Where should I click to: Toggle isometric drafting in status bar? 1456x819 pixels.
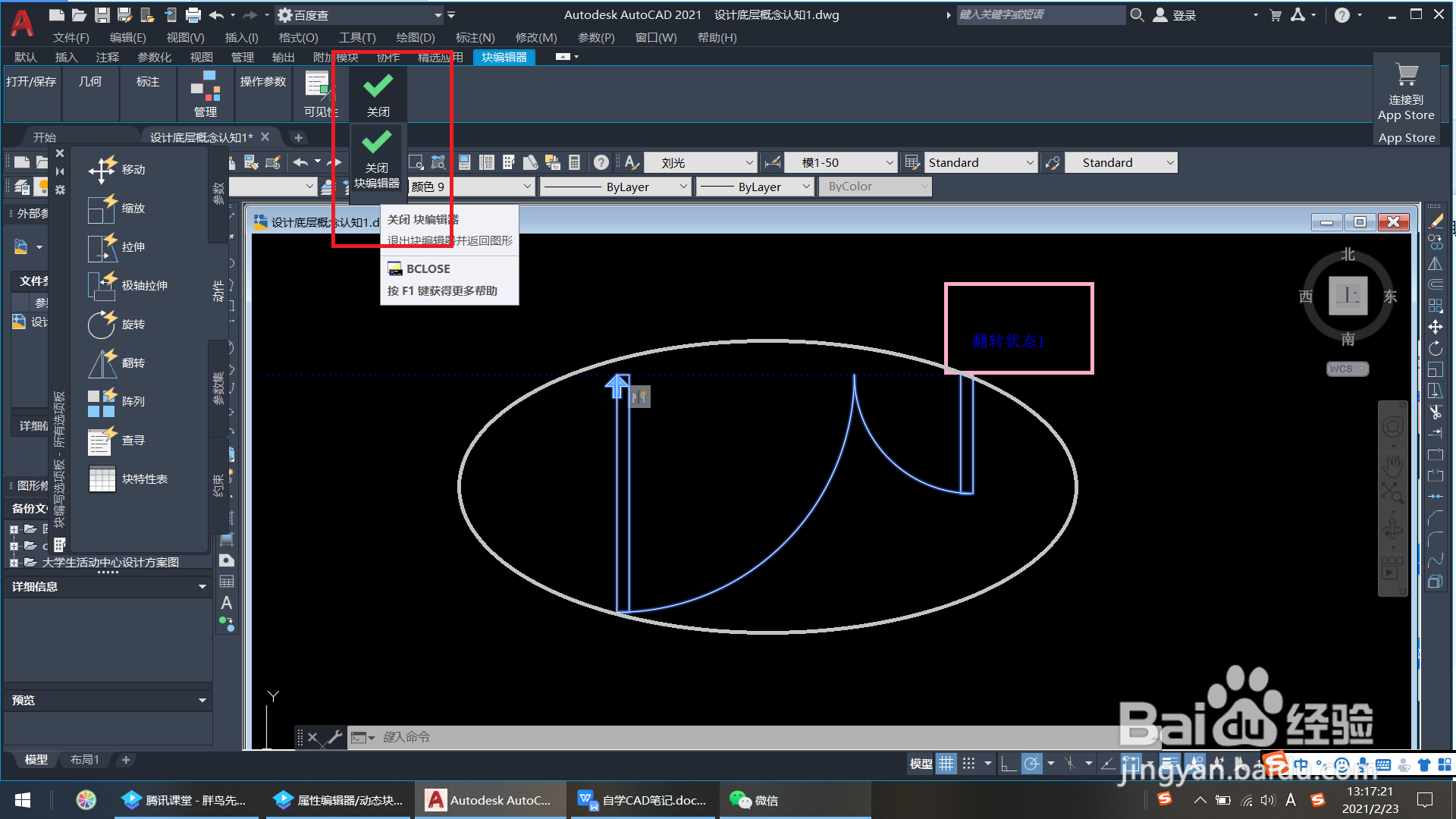[1070, 764]
